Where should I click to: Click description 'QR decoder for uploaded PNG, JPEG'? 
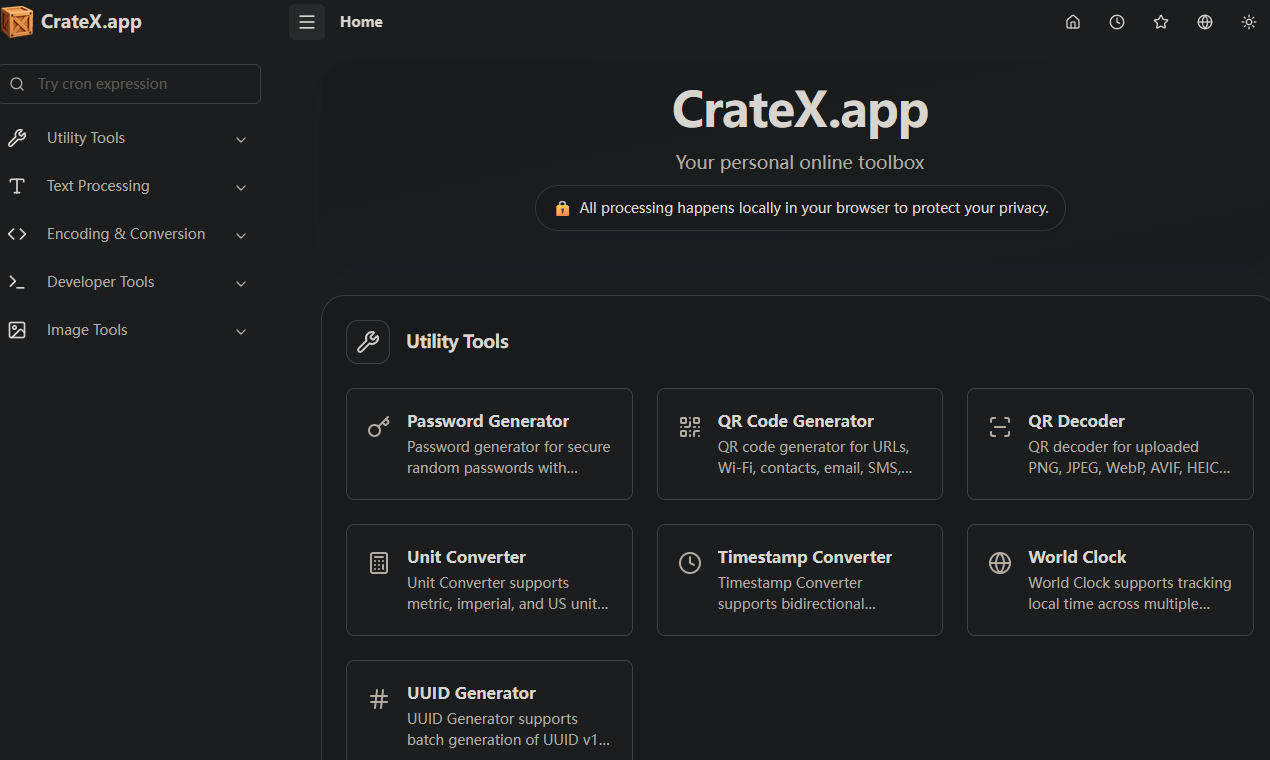click(1129, 457)
